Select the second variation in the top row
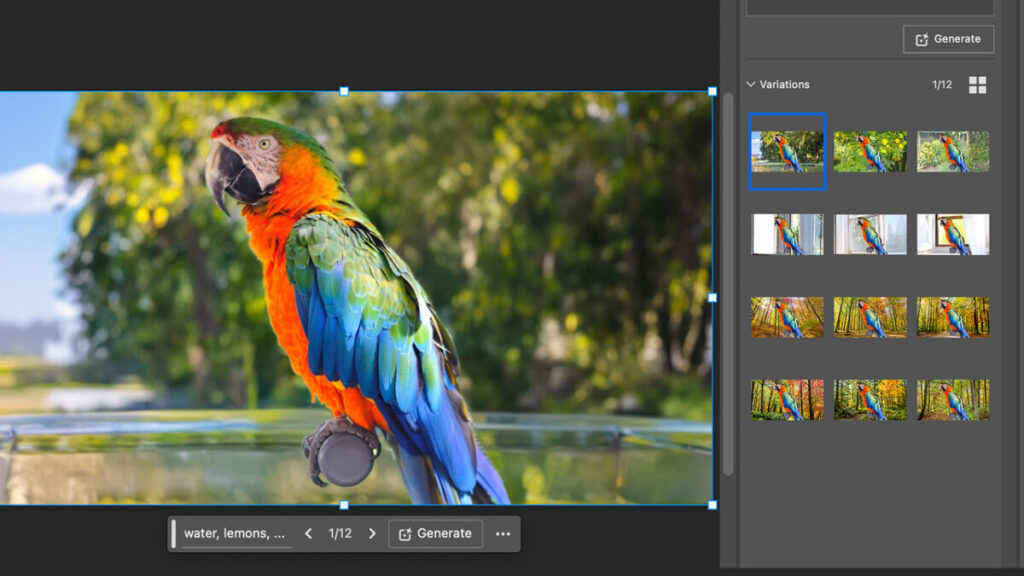Image resolution: width=1024 pixels, height=576 pixels. point(870,152)
